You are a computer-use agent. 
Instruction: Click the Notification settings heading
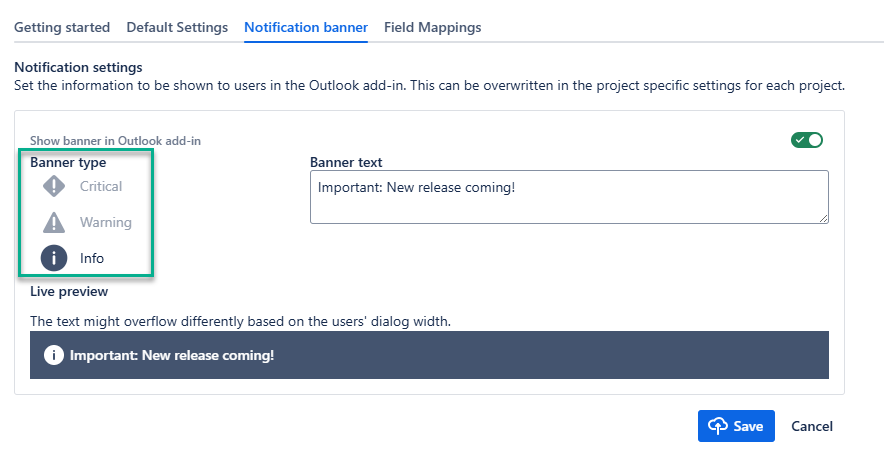(78, 67)
